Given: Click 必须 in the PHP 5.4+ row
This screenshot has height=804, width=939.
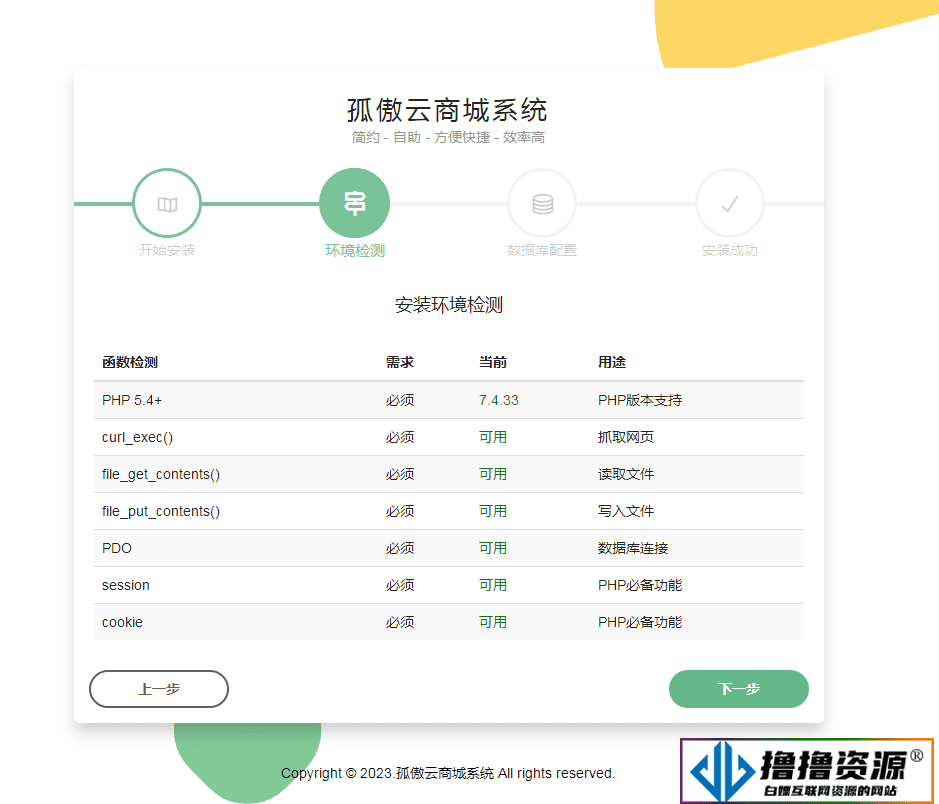Looking at the screenshot, I should [x=400, y=400].
